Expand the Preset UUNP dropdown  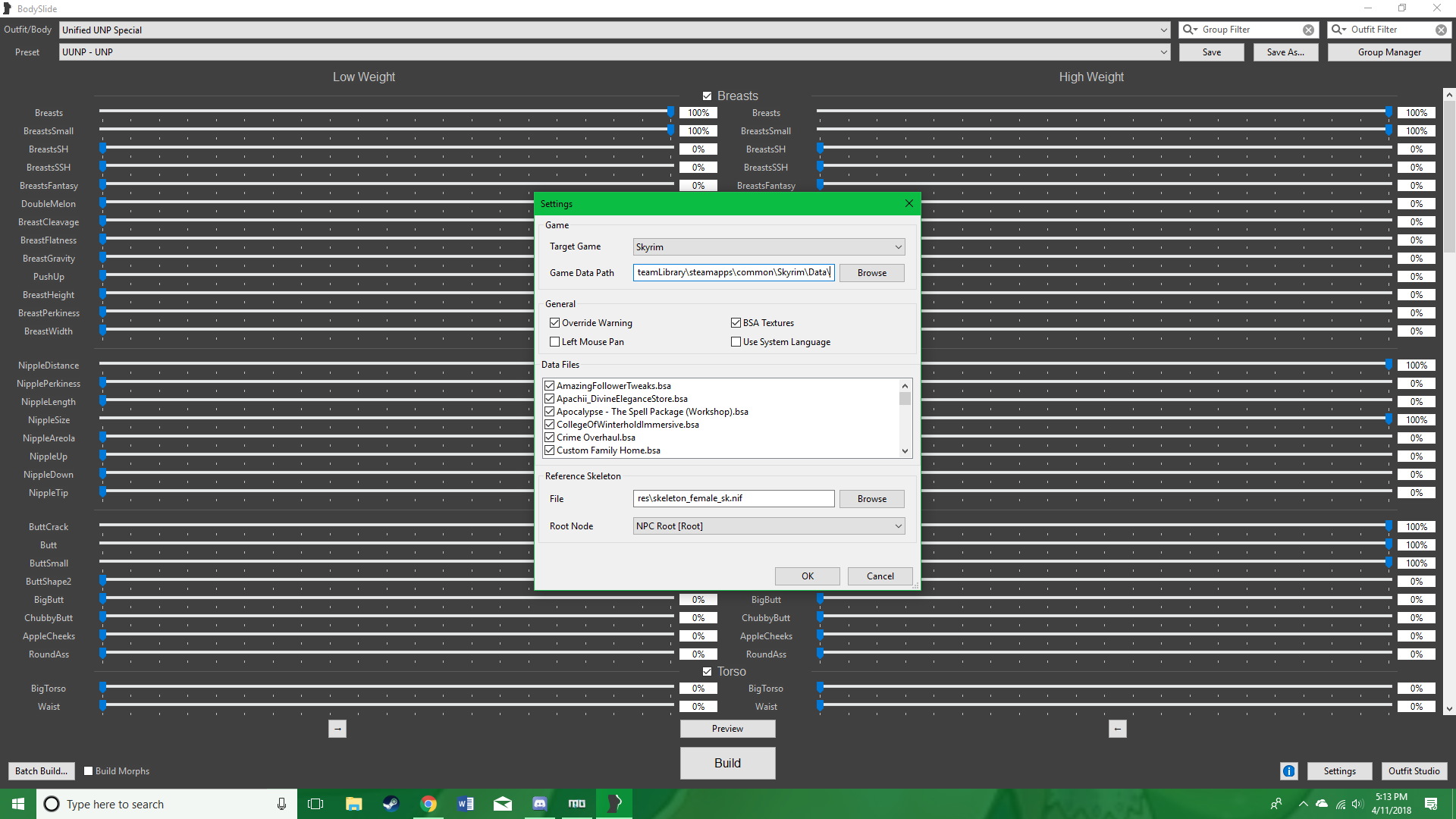click(1162, 51)
